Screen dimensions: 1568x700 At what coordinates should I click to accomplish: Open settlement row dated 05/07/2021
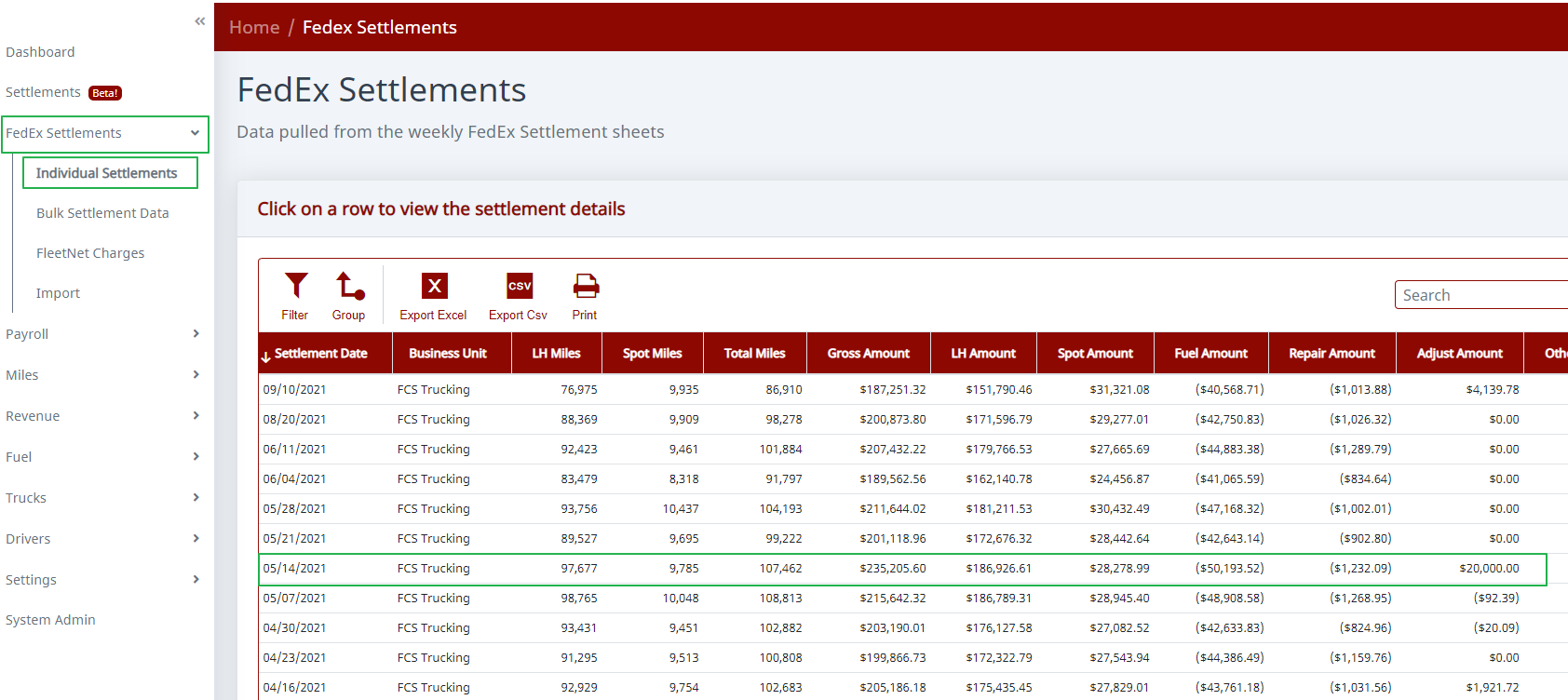[912, 599]
